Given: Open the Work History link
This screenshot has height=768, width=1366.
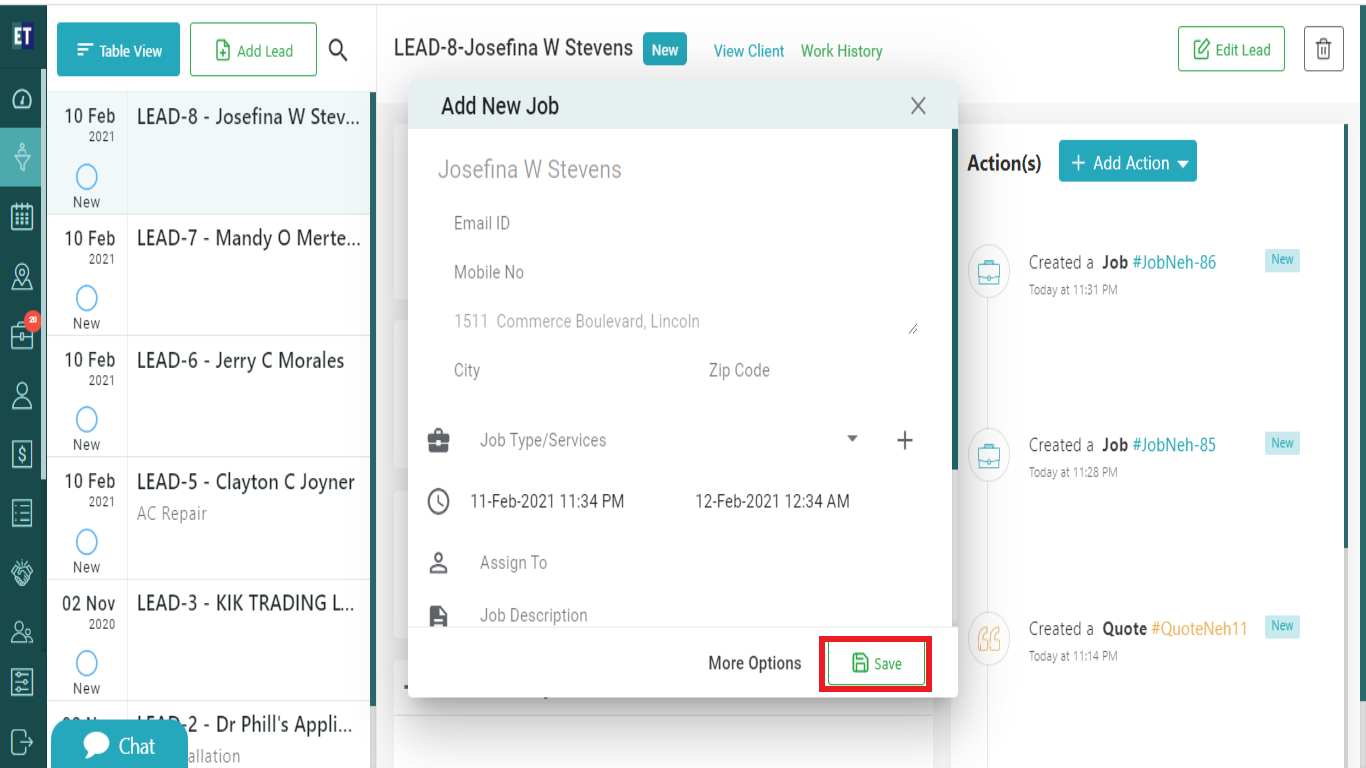Looking at the screenshot, I should pyautogui.click(x=842, y=51).
